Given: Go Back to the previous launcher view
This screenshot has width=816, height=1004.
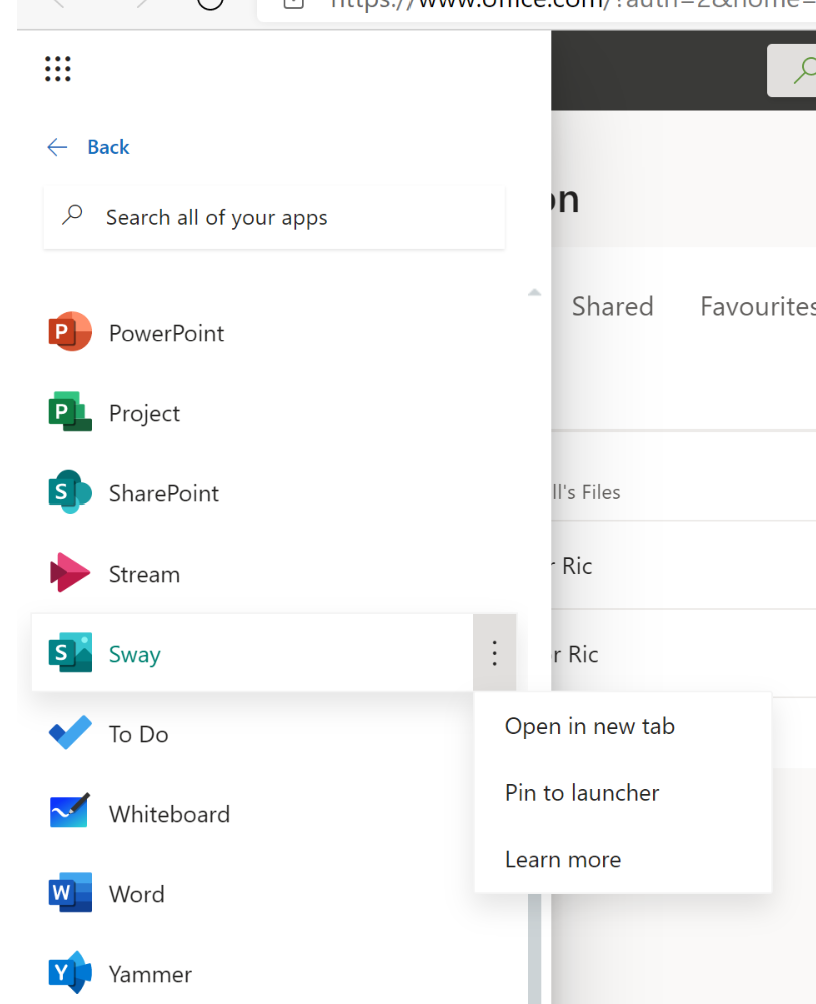Looking at the screenshot, I should tap(88, 147).
